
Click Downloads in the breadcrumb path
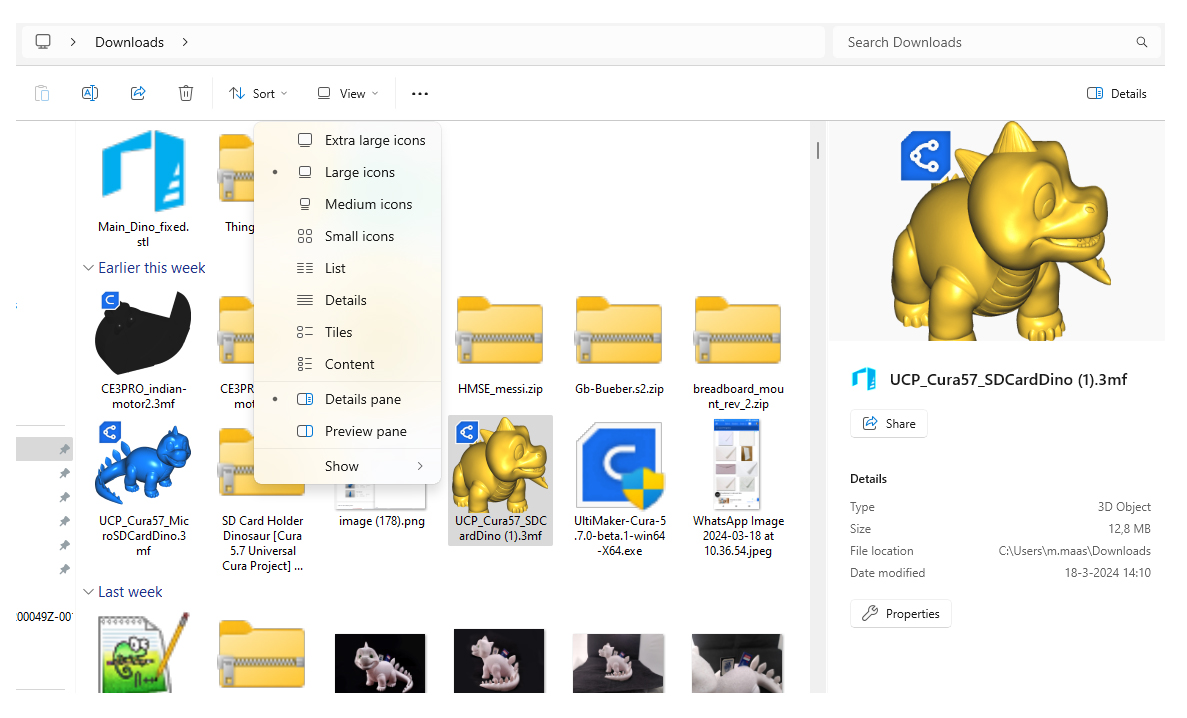point(129,42)
